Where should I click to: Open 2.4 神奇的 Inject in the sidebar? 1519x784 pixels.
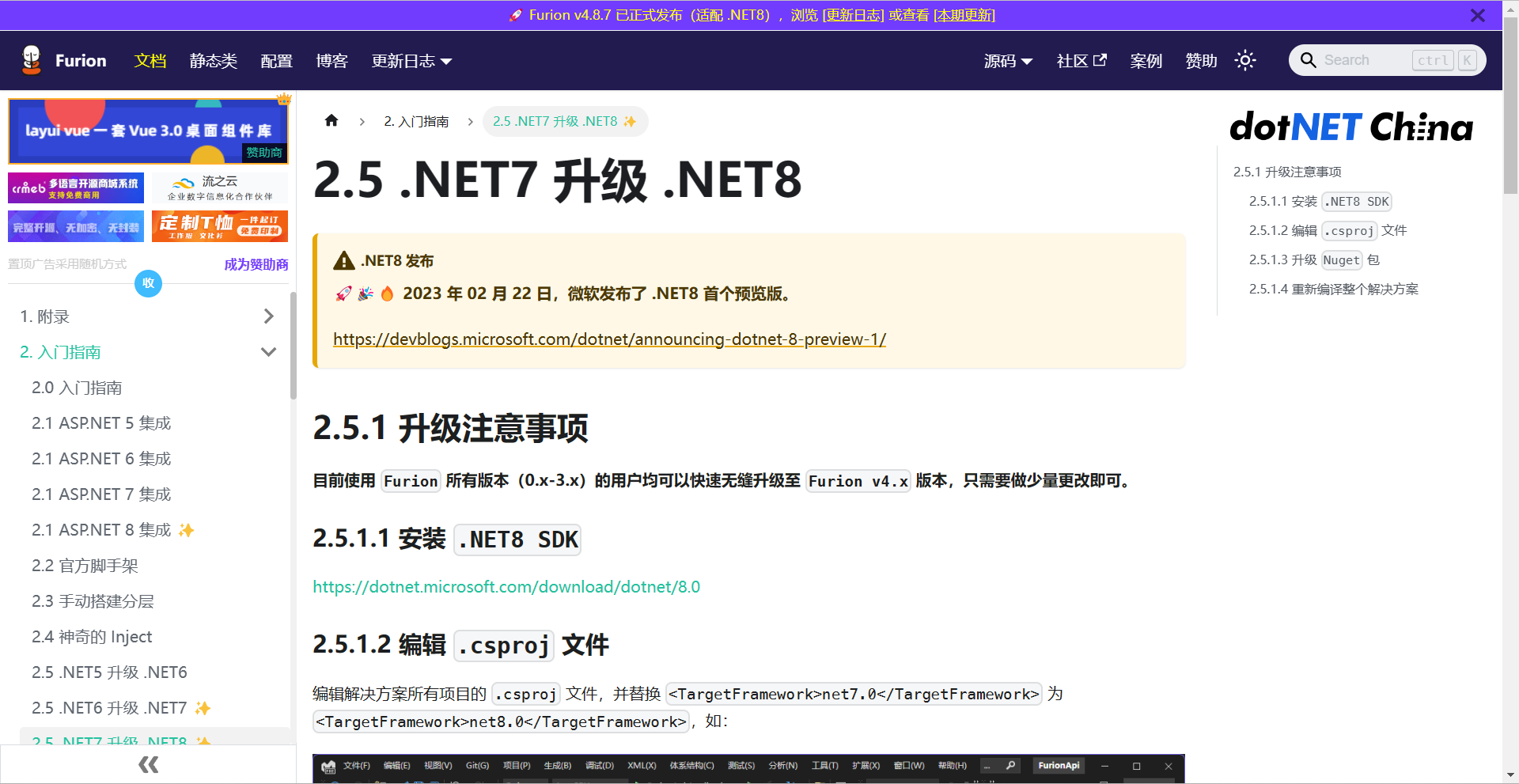click(x=92, y=637)
